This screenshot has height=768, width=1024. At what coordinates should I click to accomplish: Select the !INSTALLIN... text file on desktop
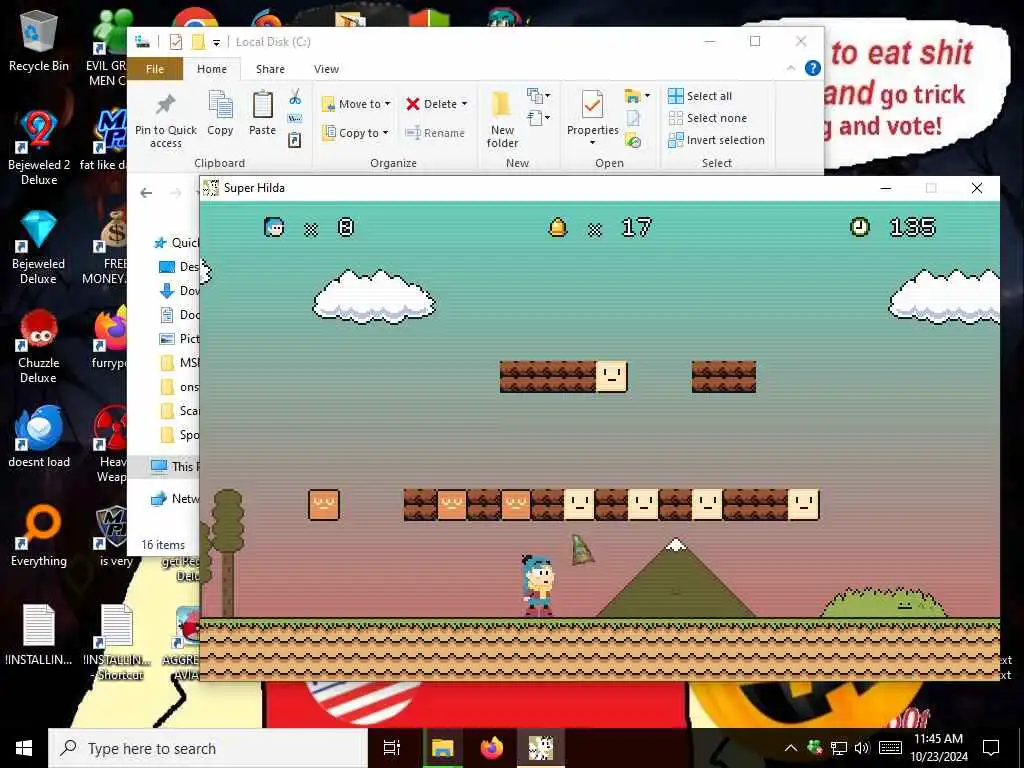click(39, 635)
